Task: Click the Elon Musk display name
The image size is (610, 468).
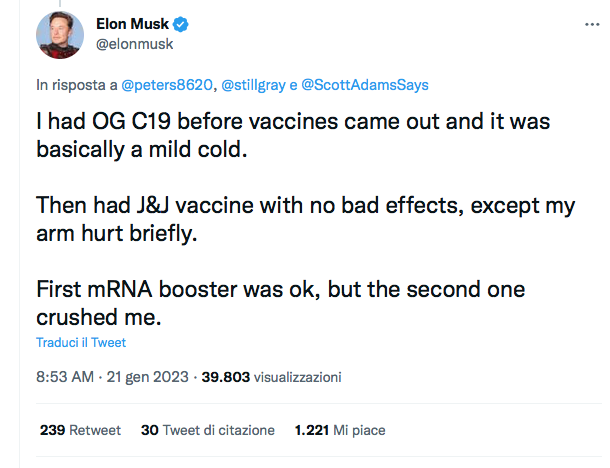Action: coord(134,24)
